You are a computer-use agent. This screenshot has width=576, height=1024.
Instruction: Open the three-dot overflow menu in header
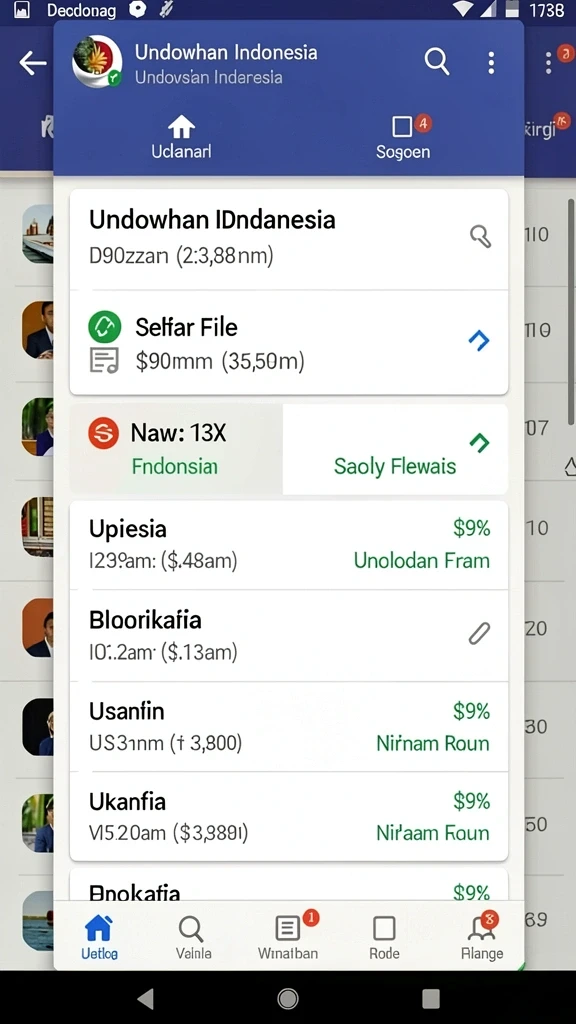pyautogui.click(x=491, y=63)
